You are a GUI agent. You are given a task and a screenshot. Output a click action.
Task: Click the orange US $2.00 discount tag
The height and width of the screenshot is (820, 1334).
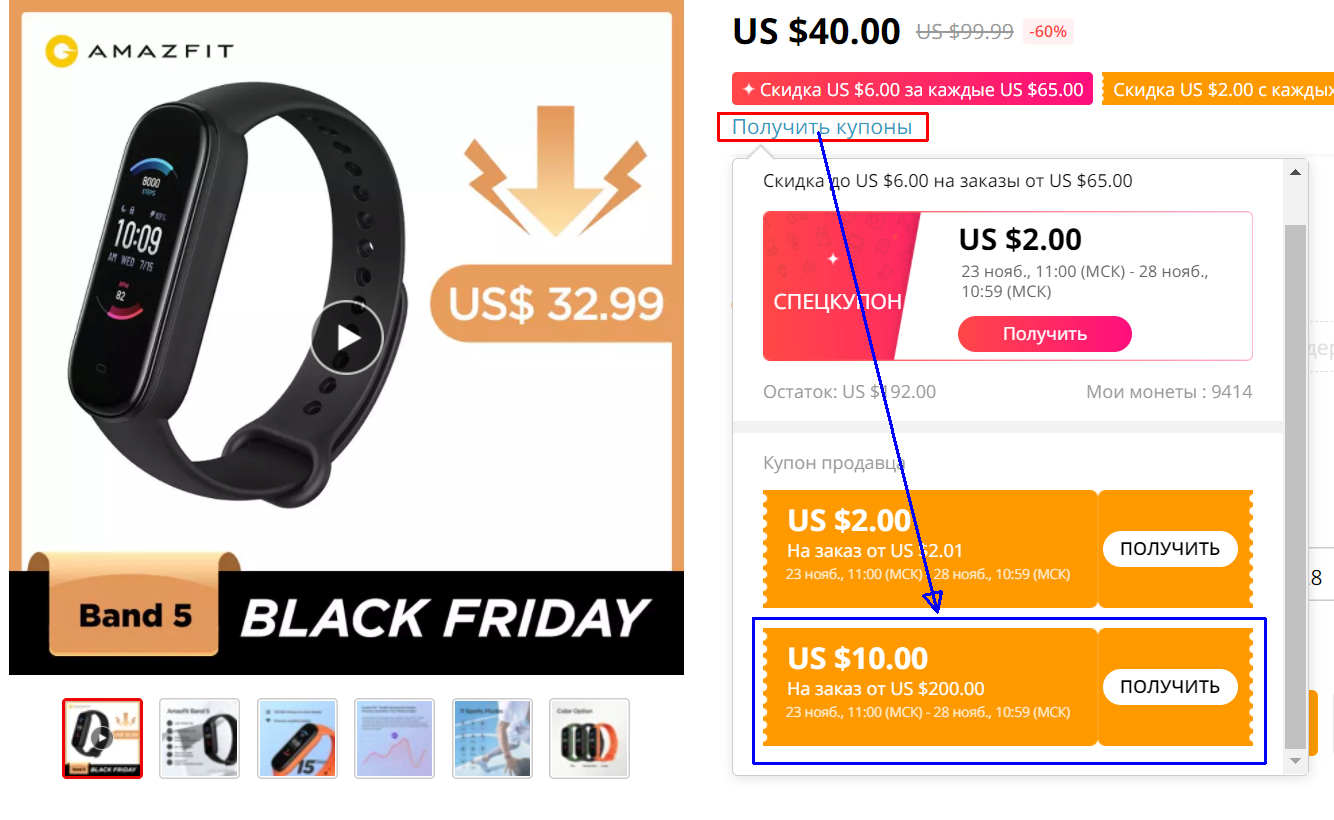(x=1218, y=89)
